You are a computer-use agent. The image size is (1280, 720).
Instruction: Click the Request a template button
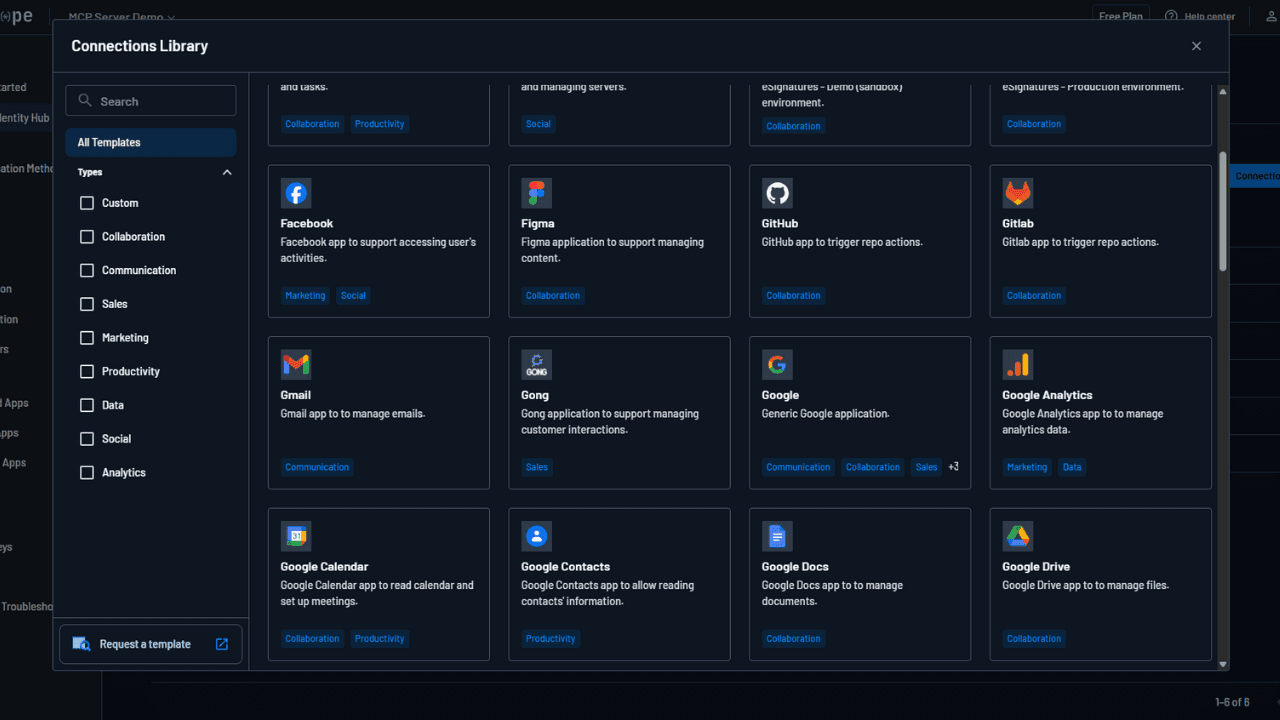pos(150,644)
